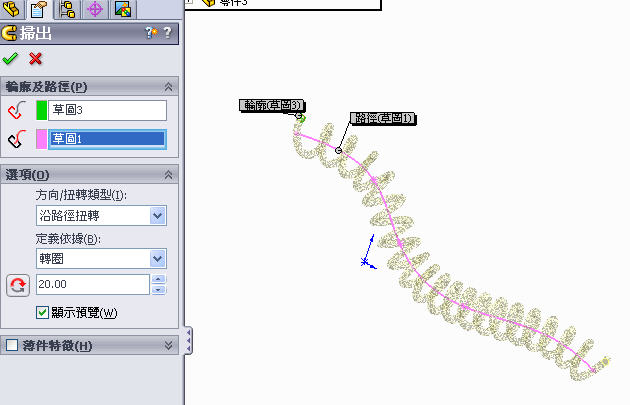Click the What's This help icon
This screenshot has height=405, width=630.
(151, 32)
